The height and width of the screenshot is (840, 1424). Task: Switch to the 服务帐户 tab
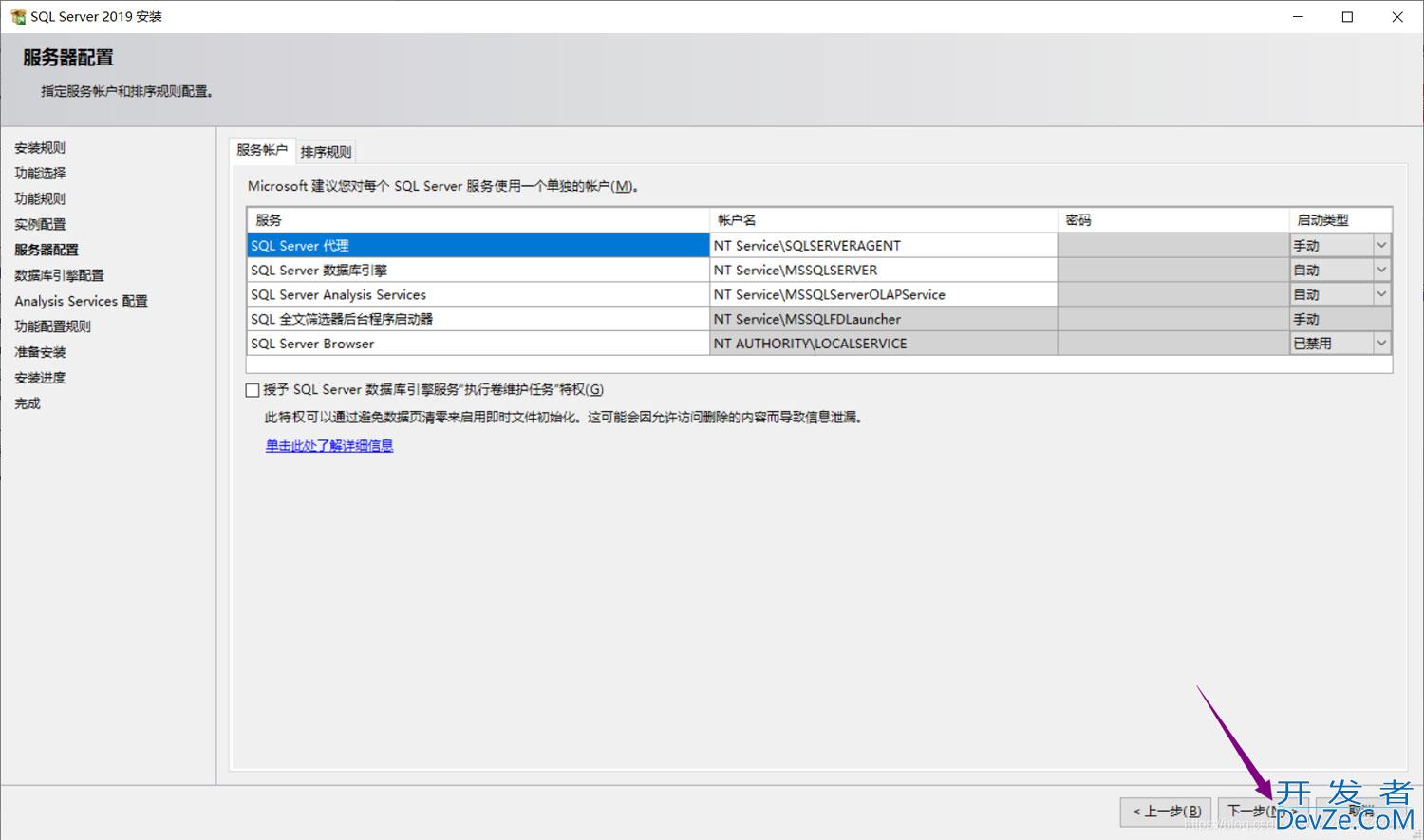click(262, 150)
